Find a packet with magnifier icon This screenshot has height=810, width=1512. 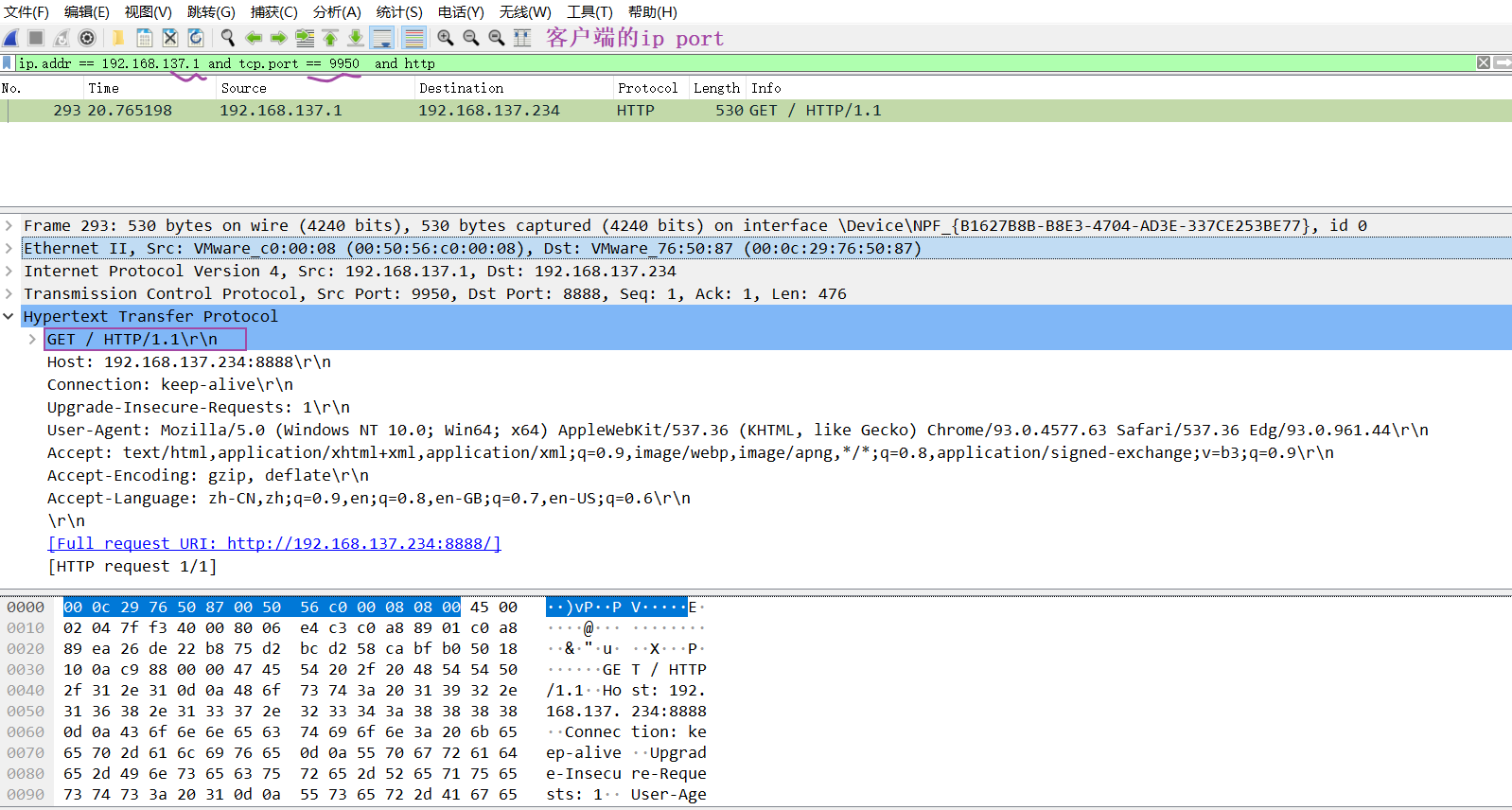[x=227, y=38]
